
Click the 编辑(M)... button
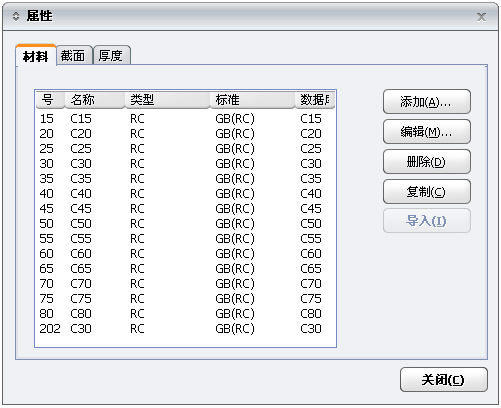(x=427, y=132)
